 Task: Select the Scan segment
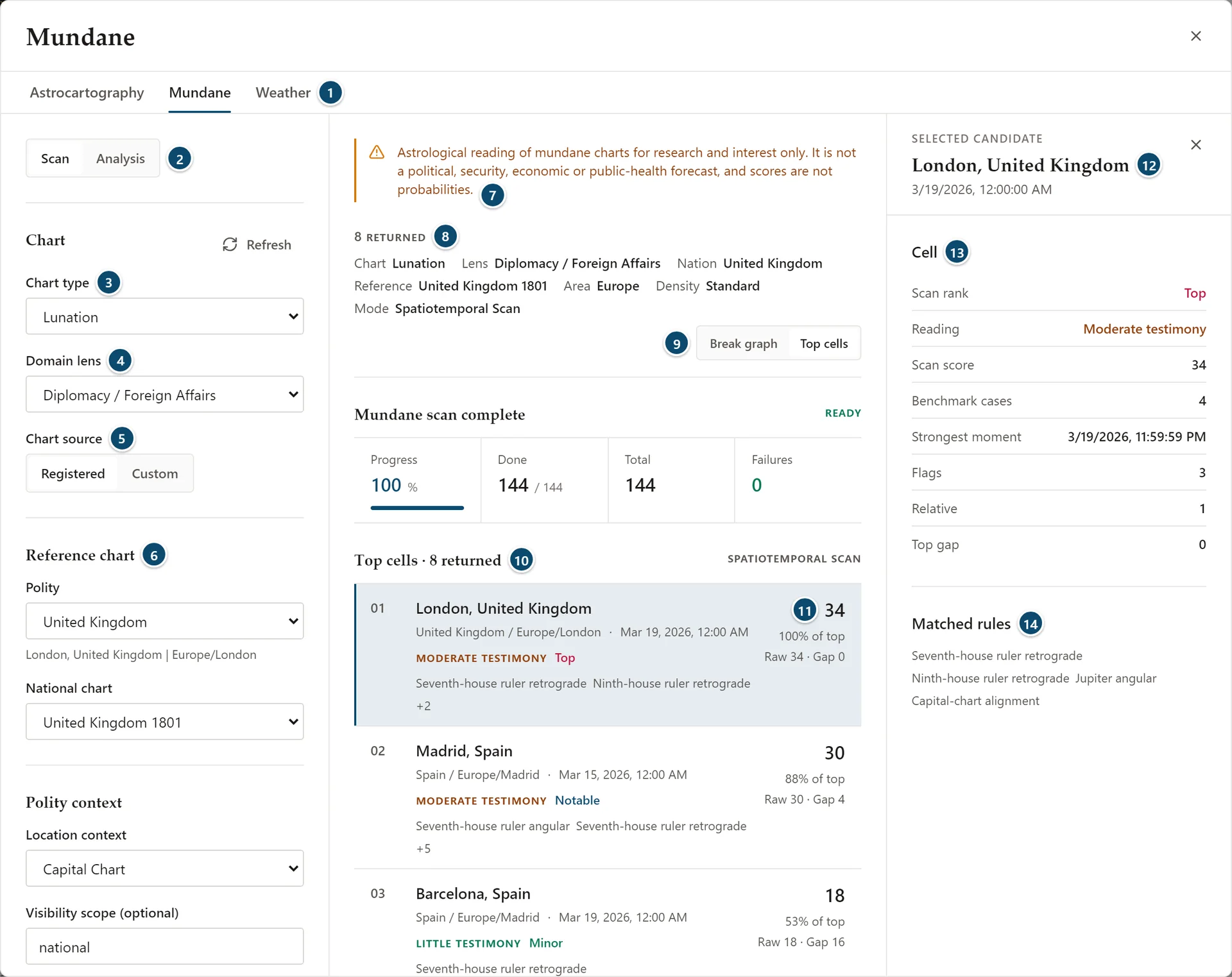[55, 158]
